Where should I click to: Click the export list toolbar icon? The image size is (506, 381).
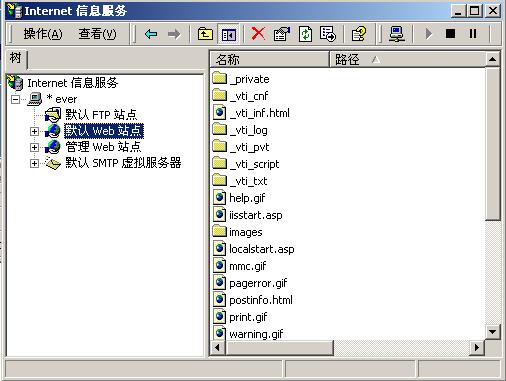(328, 34)
